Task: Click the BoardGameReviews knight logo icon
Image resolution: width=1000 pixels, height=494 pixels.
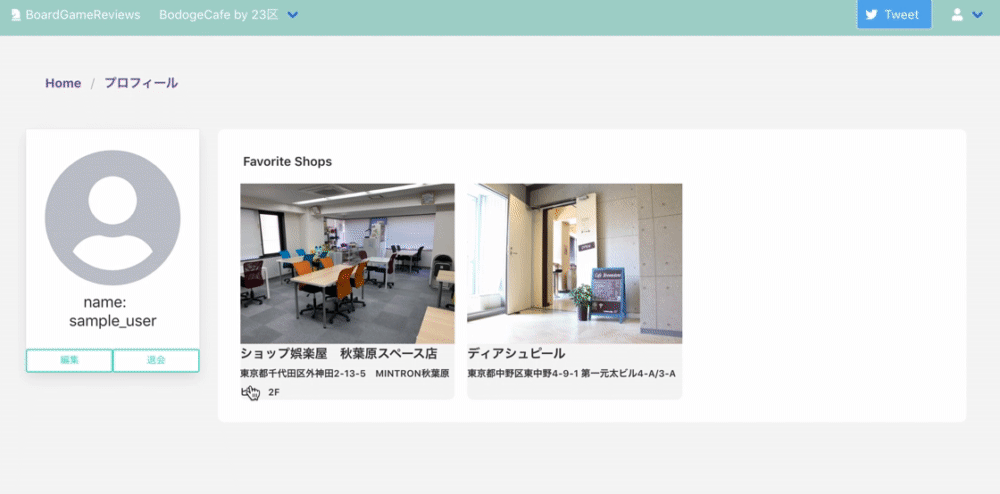Action: [x=16, y=15]
